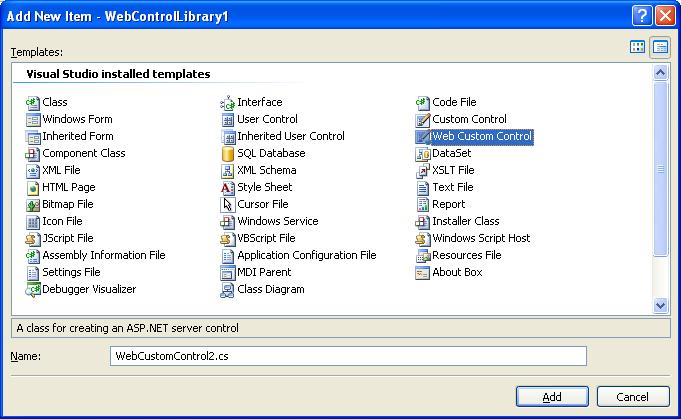This screenshot has height=419, width=681.
Task: Click the Name input field
Action: pos(348,356)
